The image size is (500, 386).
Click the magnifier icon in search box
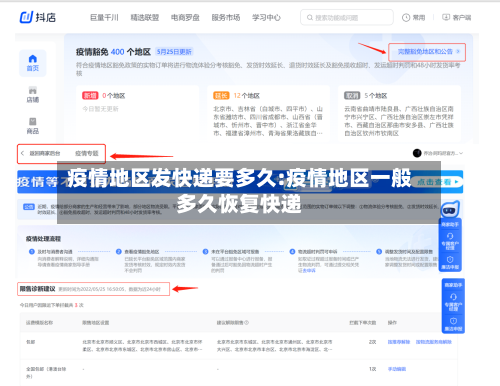(x=310, y=17)
